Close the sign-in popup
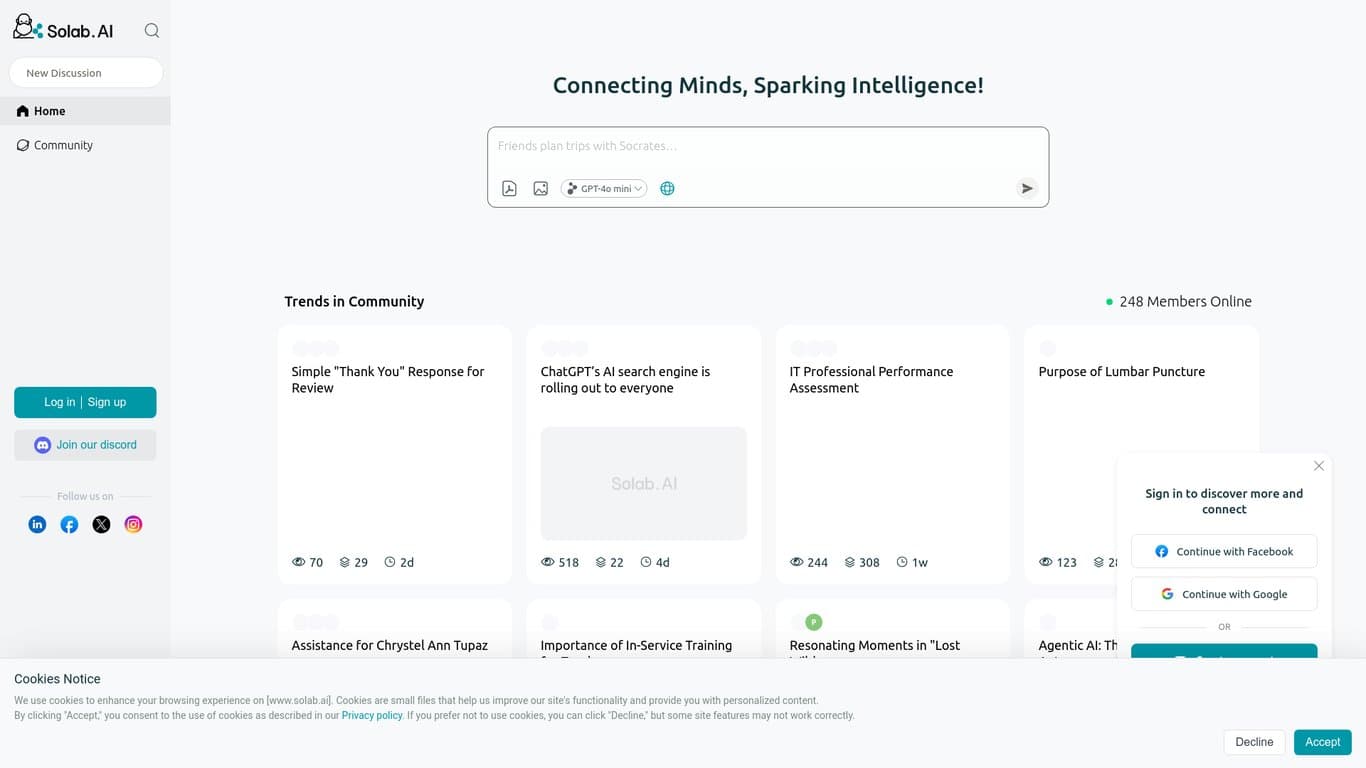This screenshot has width=1366, height=768. pos(1319,466)
